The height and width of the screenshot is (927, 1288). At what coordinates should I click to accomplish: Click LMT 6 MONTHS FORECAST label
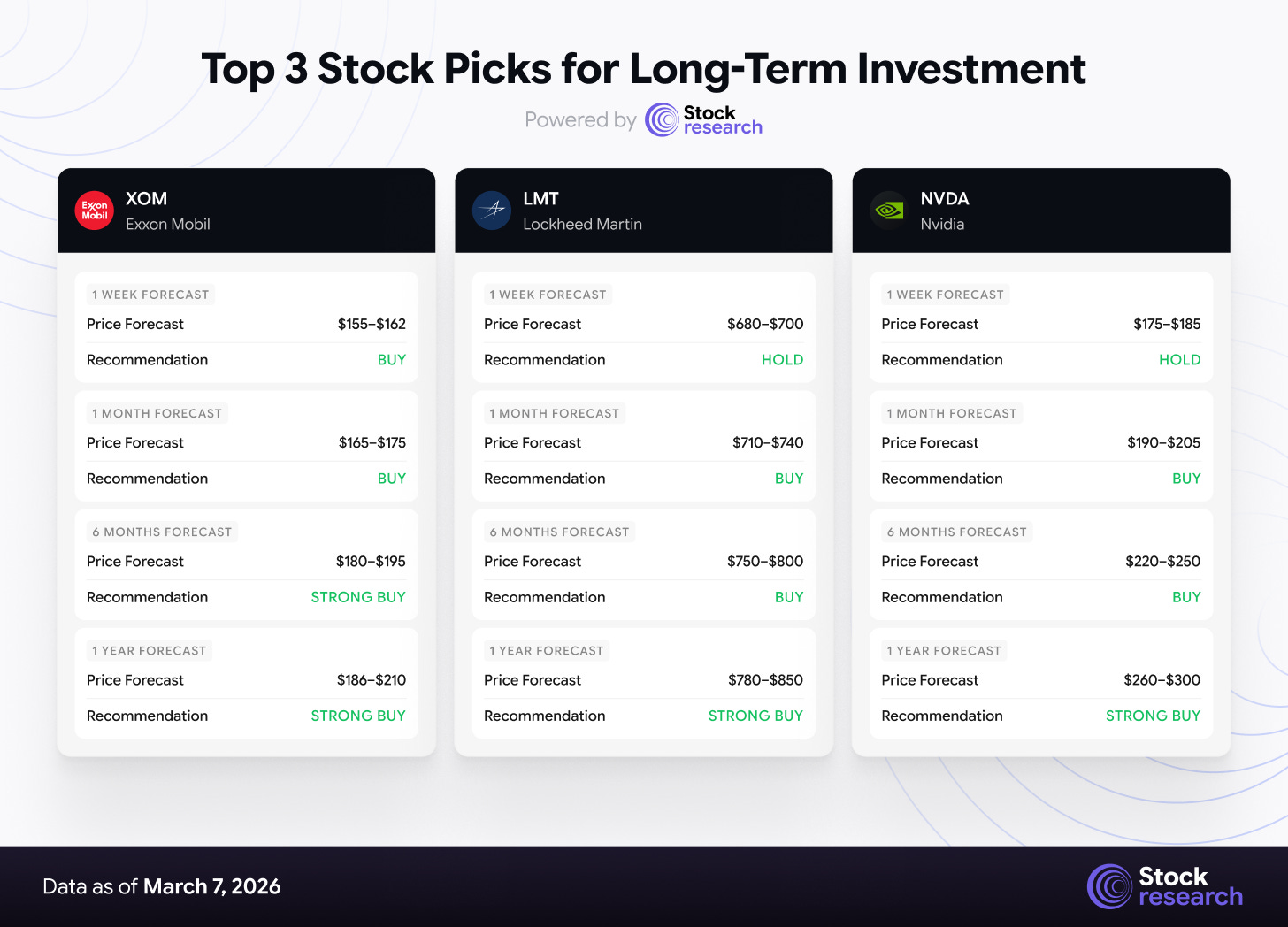point(559,532)
